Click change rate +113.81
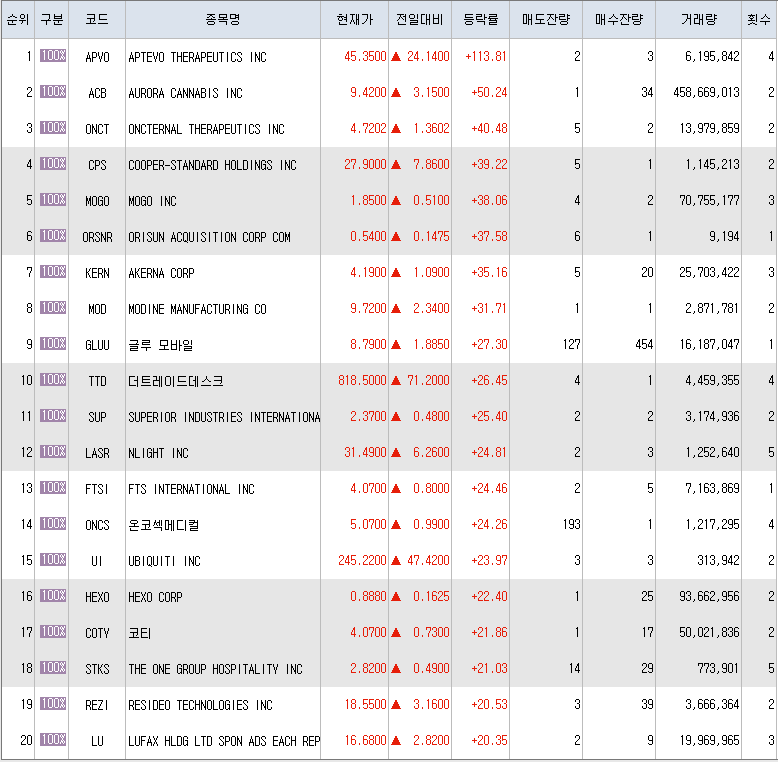 coord(486,56)
